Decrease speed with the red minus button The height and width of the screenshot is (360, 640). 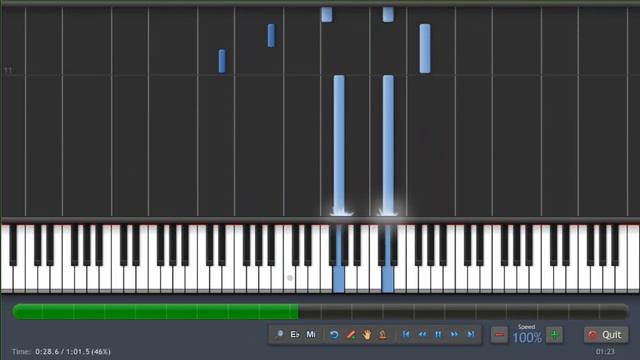coord(499,335)
